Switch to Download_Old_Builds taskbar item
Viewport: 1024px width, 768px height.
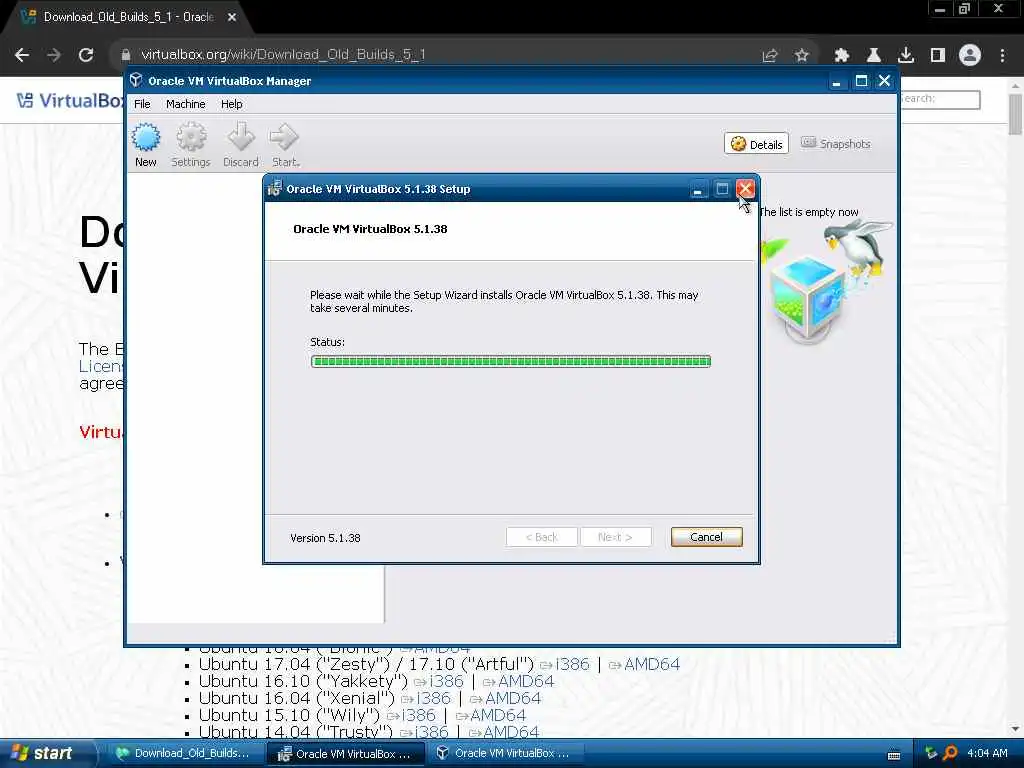point(184,753)
